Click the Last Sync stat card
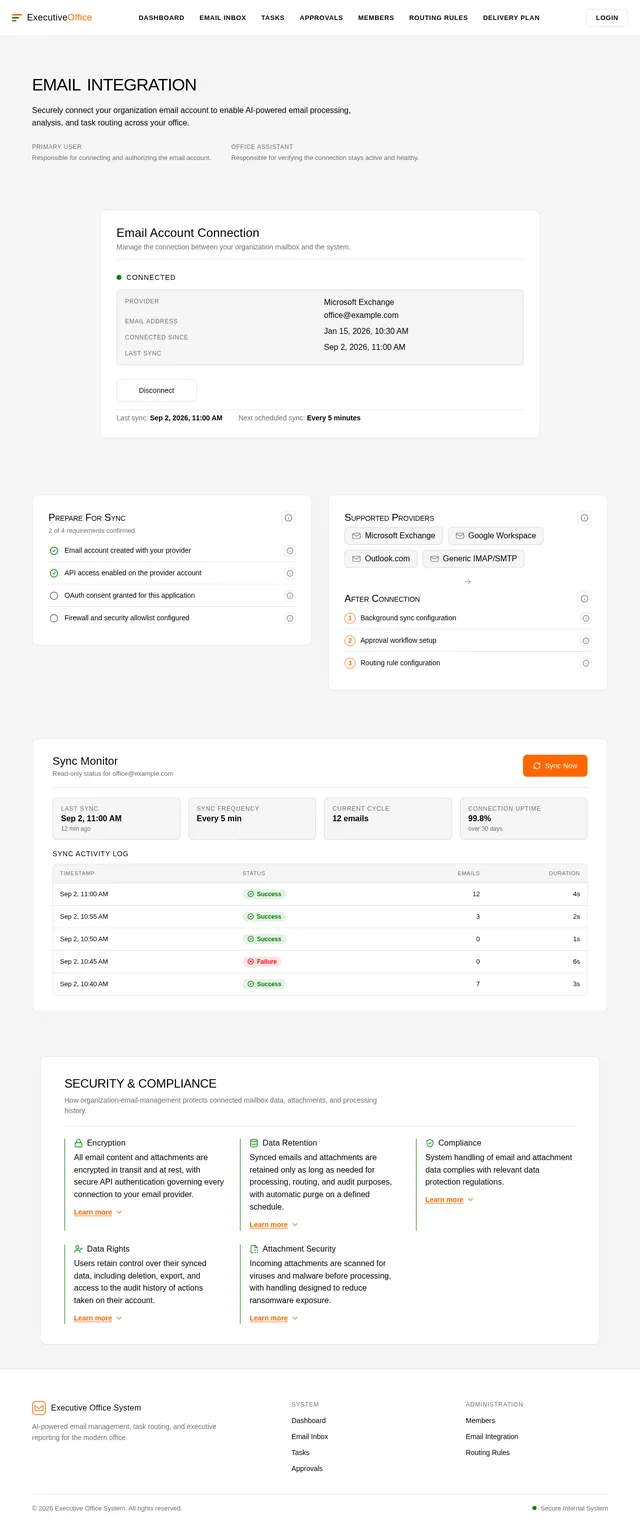 117,818
